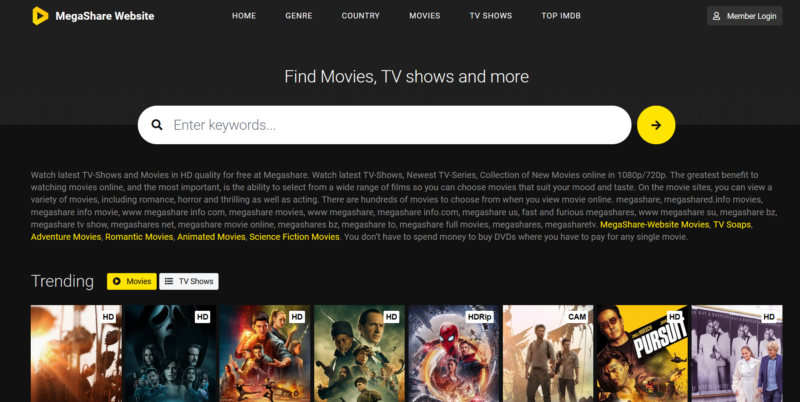Click the HDRip badge on Spider-Man poster
The height and width of the screenshot is (402, 800).
pyautogui.click(x=480, y=317)
